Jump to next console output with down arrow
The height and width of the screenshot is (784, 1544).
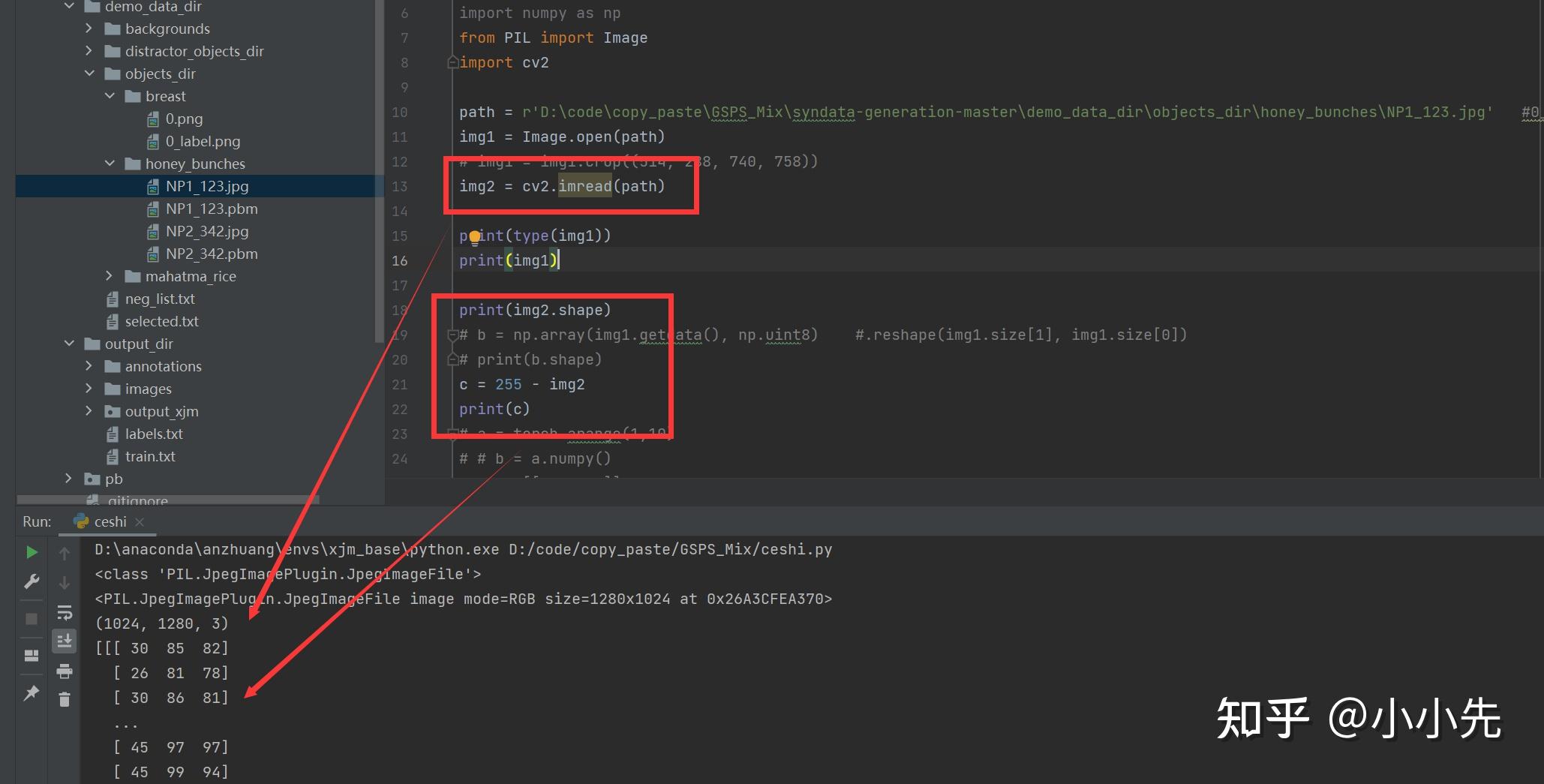(x=64, y=582)
